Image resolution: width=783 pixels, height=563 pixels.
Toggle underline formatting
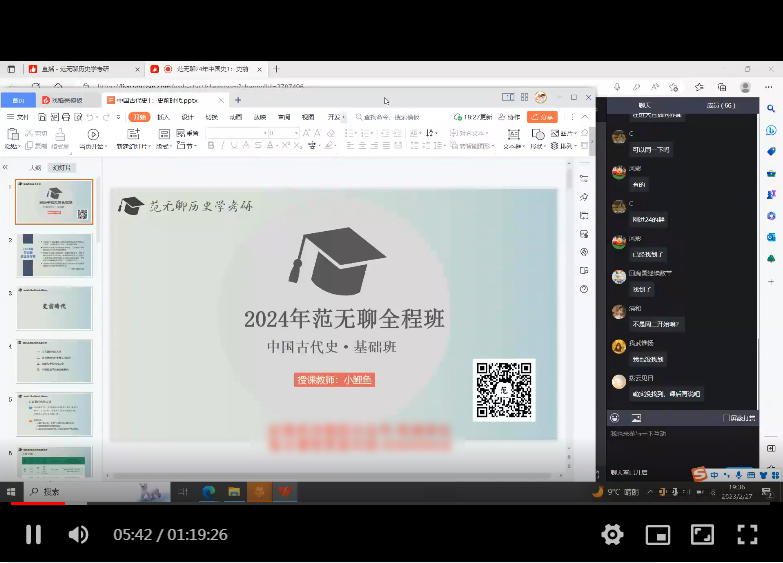coord(234,145)
